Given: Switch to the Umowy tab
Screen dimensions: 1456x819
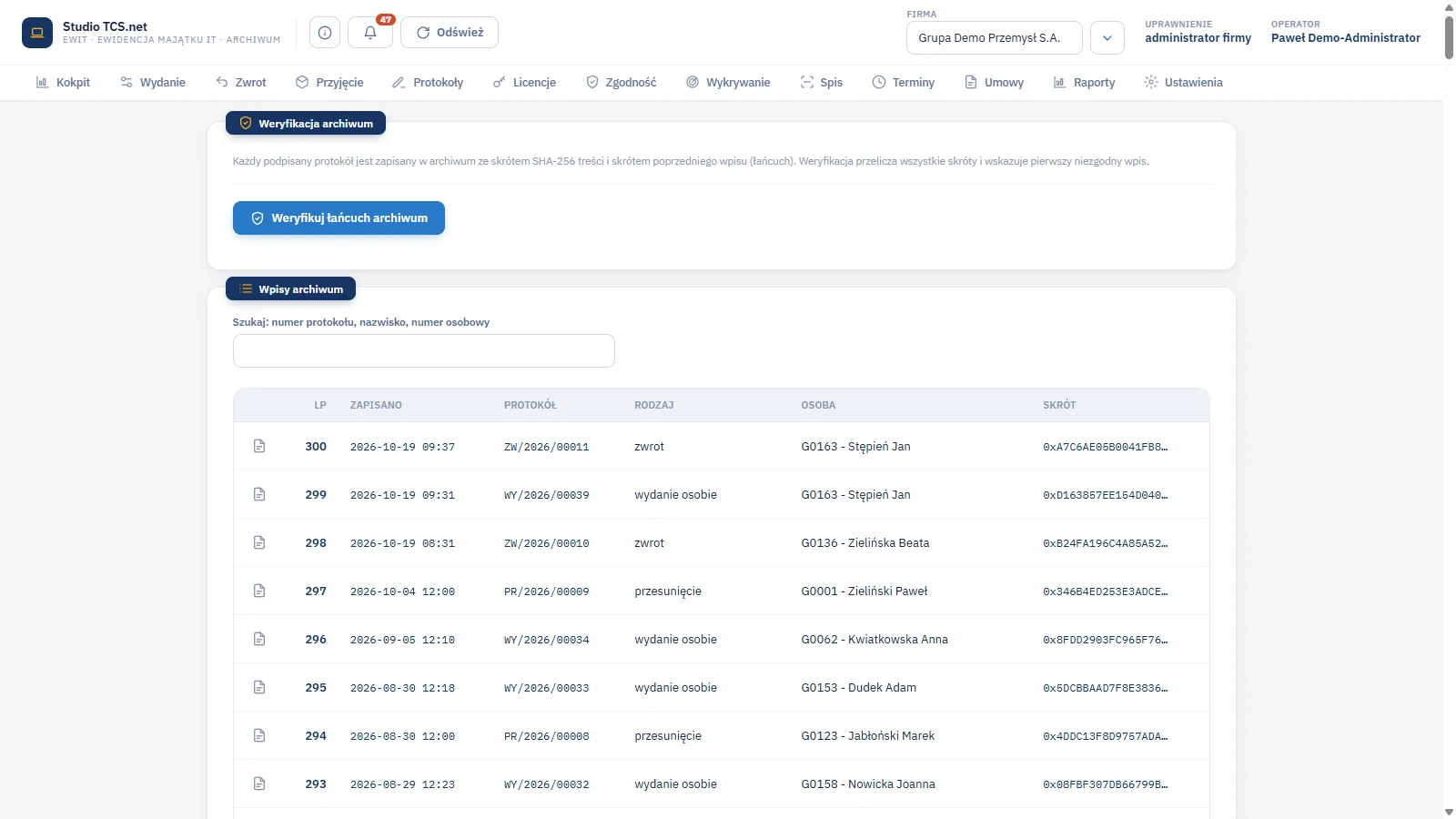Looking at the screenshot, I should (995, 82).
